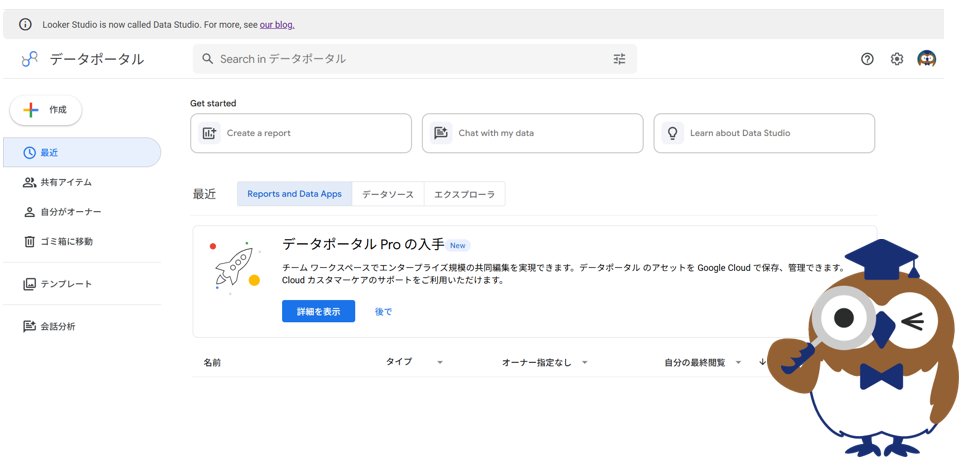Click the Create a report chart icon

[x=209, y=133]
